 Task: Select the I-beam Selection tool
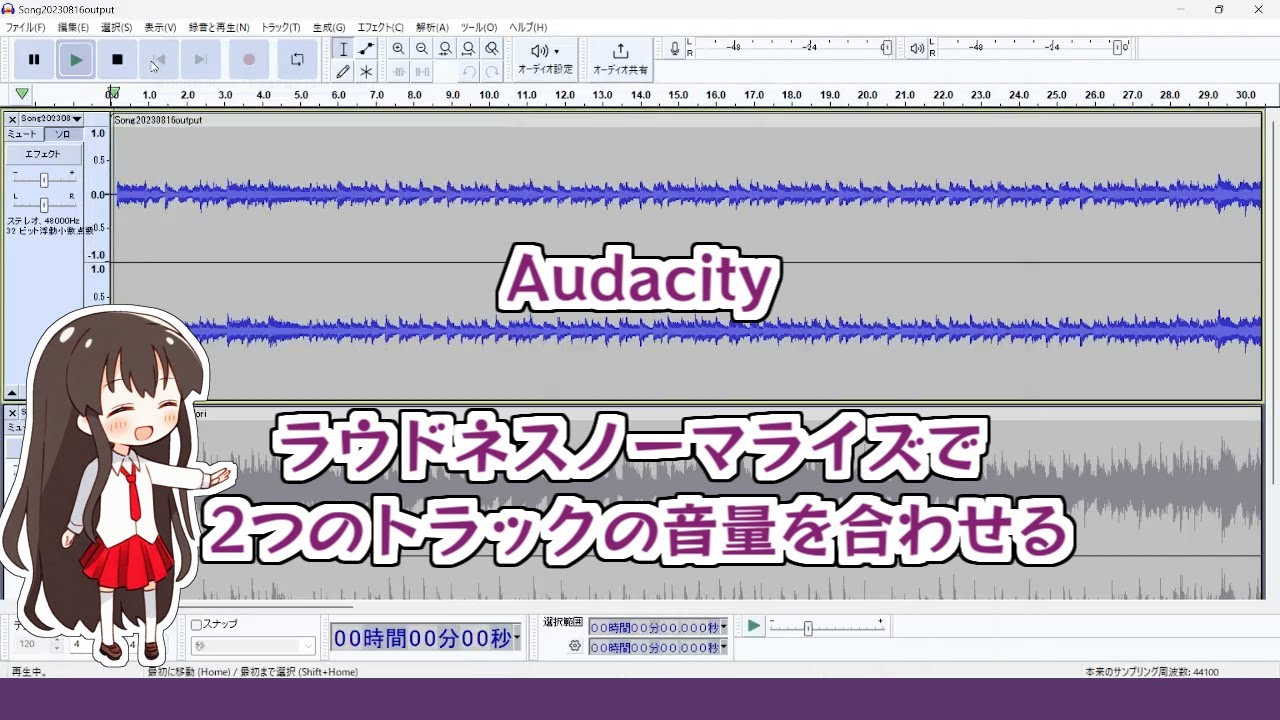343,49
